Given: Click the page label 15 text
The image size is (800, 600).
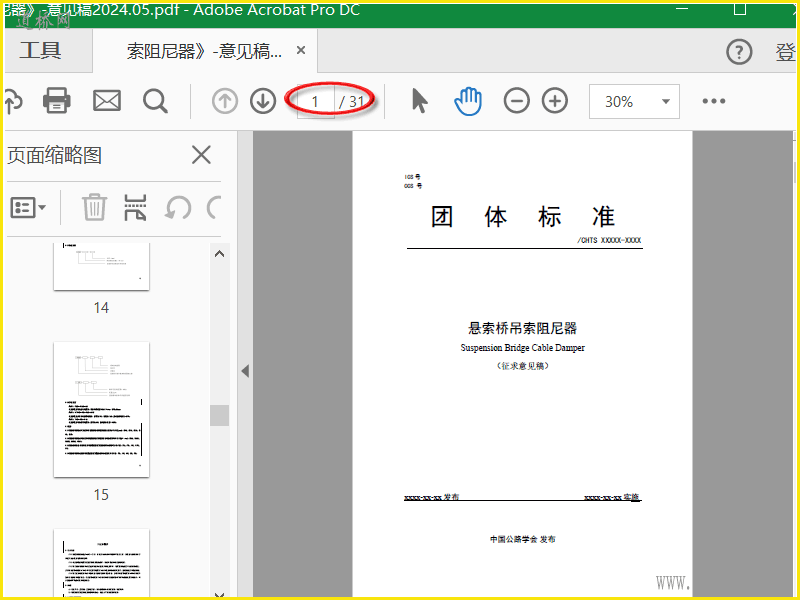Looking at the screenshot, I should (101, 495).
